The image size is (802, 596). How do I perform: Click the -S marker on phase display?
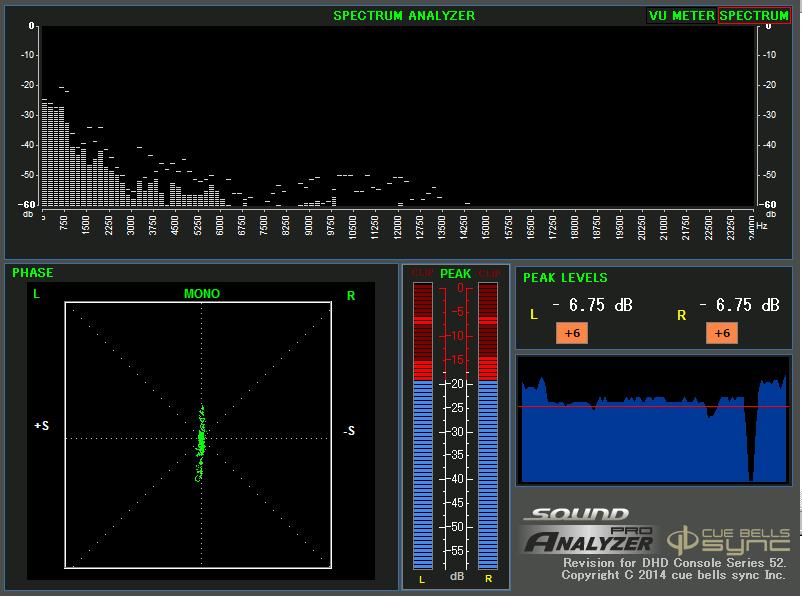349,431
